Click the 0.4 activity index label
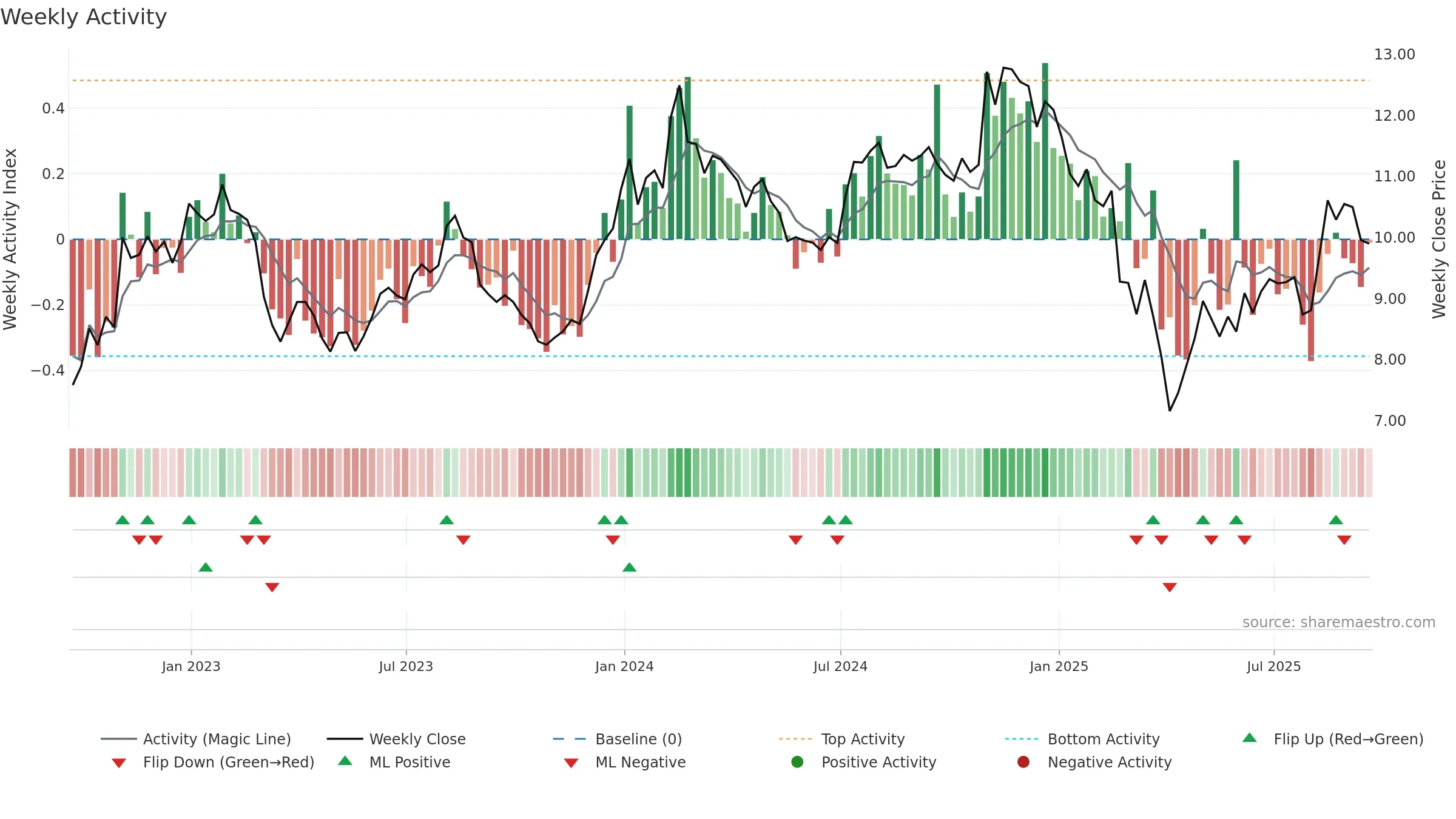 pos(53,109)
